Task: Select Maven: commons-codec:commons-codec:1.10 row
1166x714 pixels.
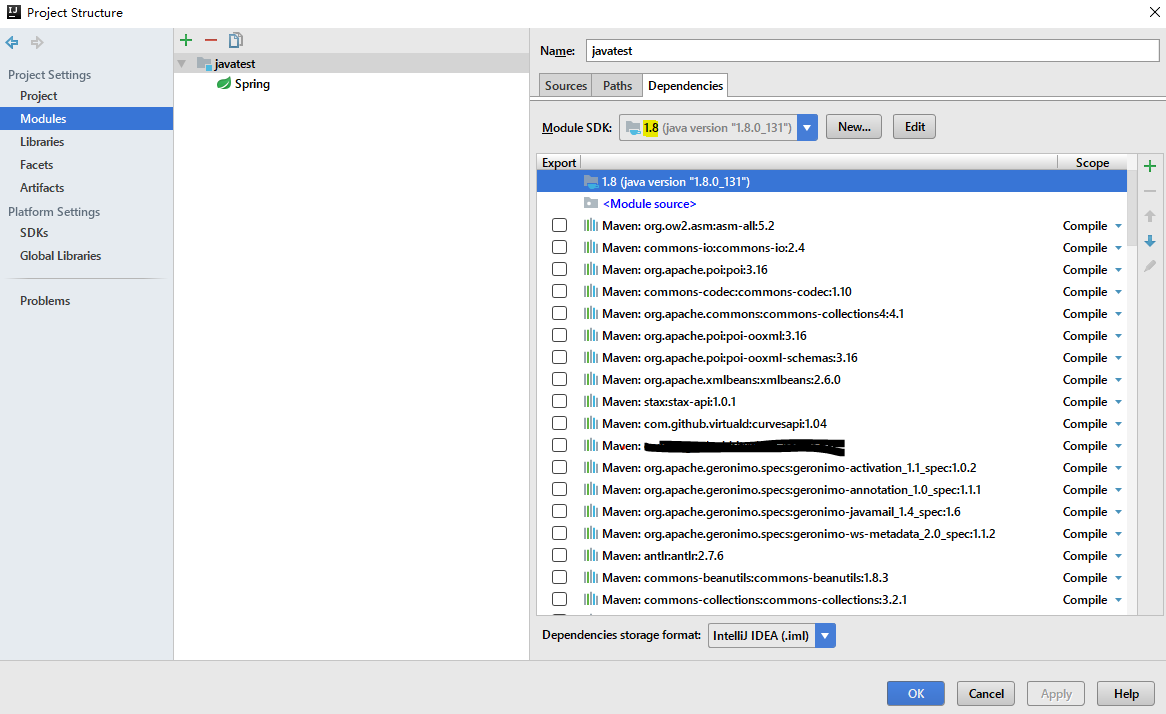Action: [831, 292]
